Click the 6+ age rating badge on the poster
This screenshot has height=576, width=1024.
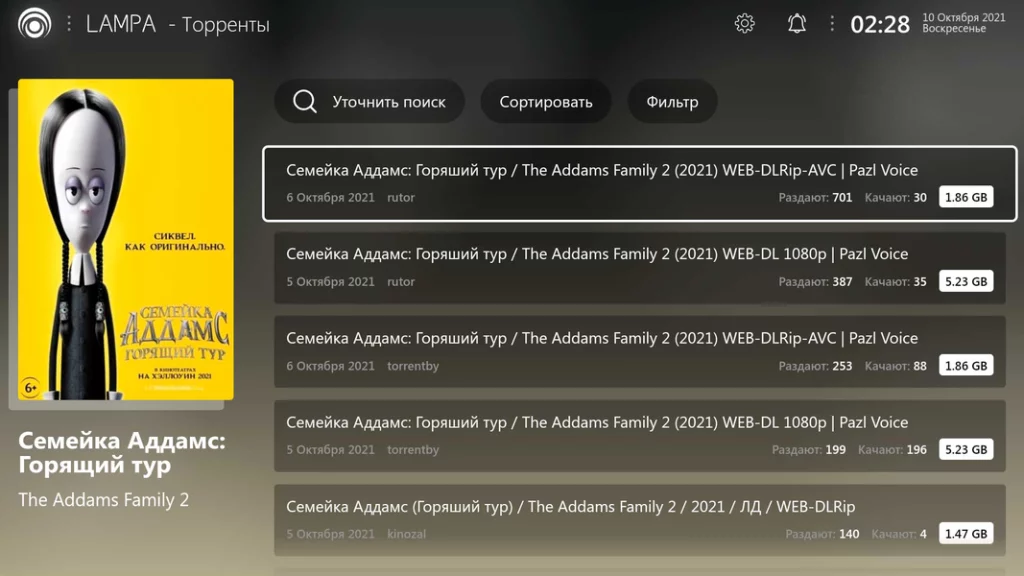click(x=30, y=387)
